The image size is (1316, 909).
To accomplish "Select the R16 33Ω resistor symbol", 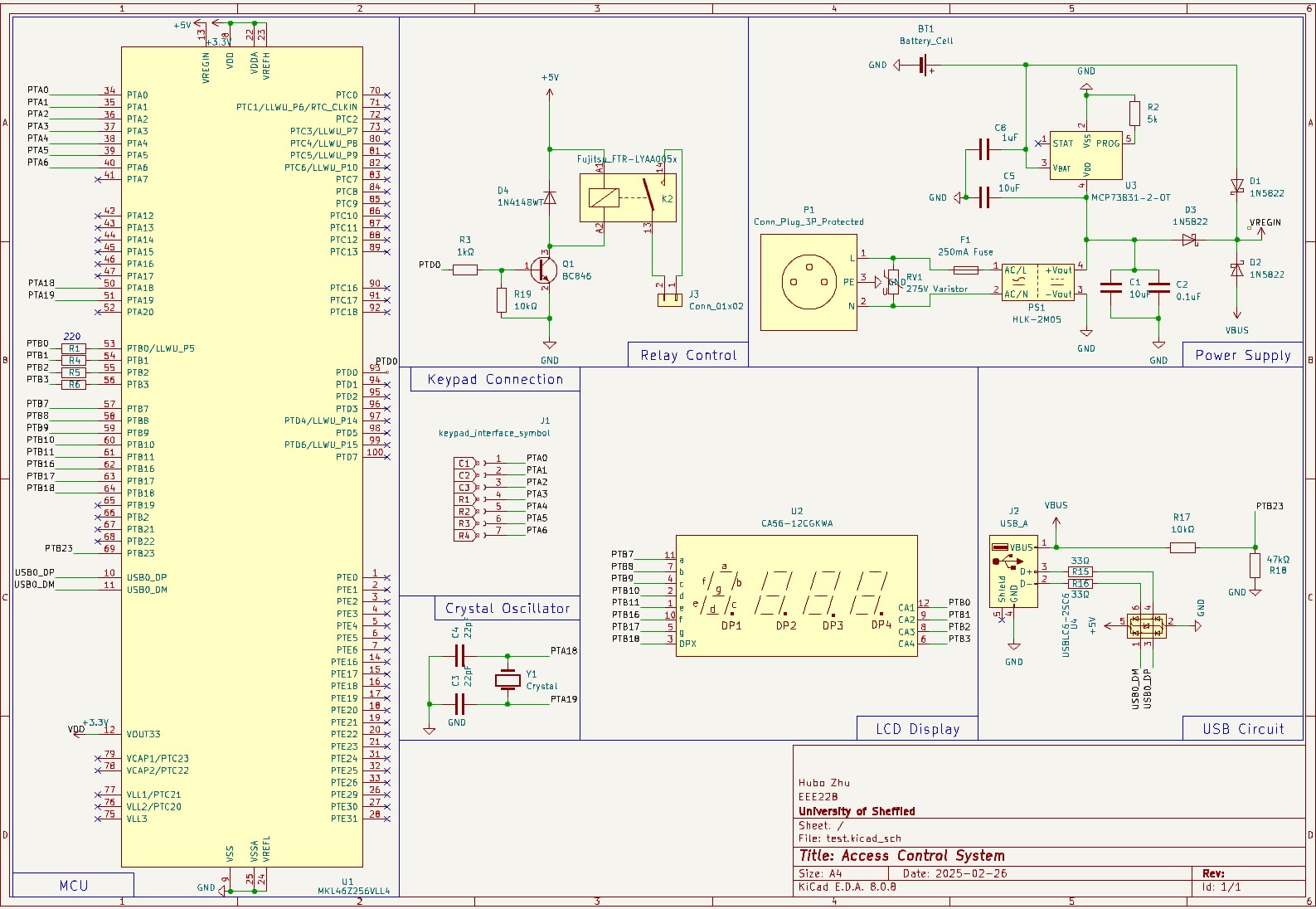I will pos(1080,584).
